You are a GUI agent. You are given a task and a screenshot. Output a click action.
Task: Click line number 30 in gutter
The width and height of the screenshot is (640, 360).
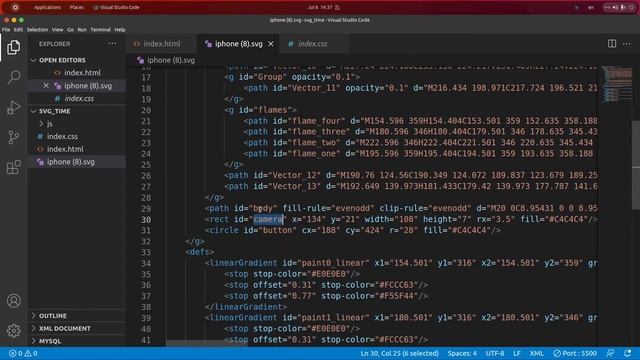point(146,220)
